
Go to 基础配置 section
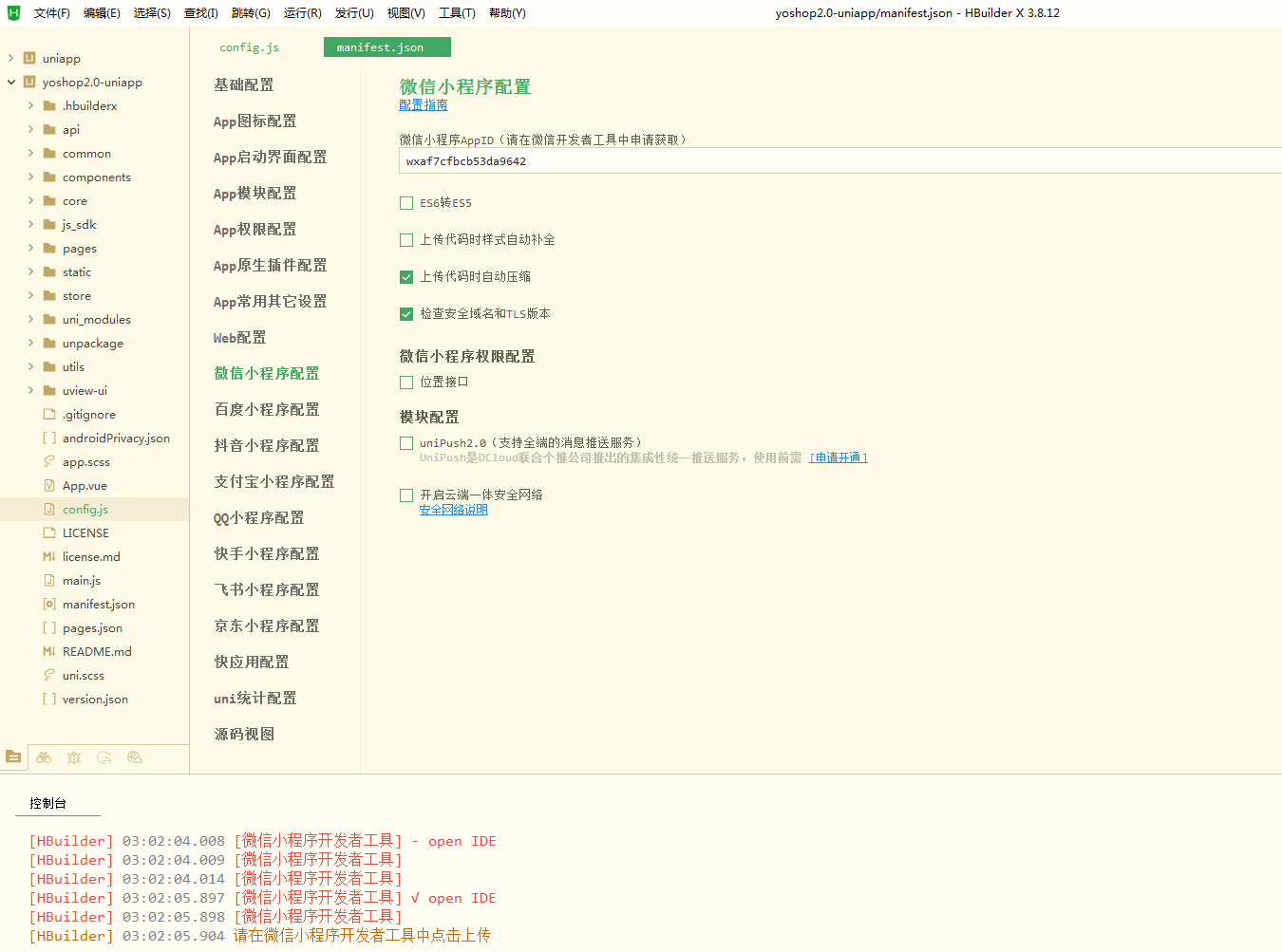244,85
